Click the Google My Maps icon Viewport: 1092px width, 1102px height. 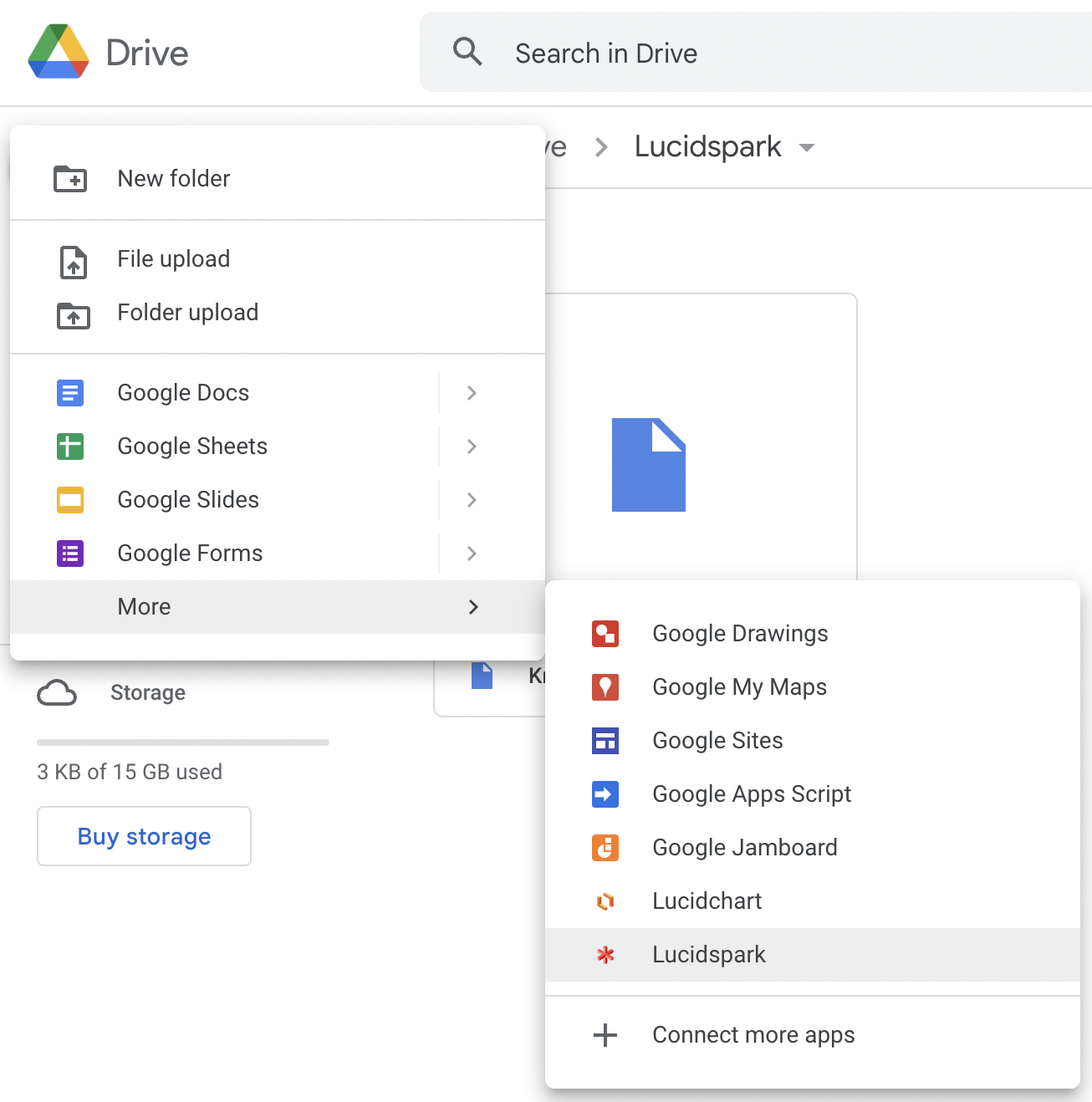(605, 687)
